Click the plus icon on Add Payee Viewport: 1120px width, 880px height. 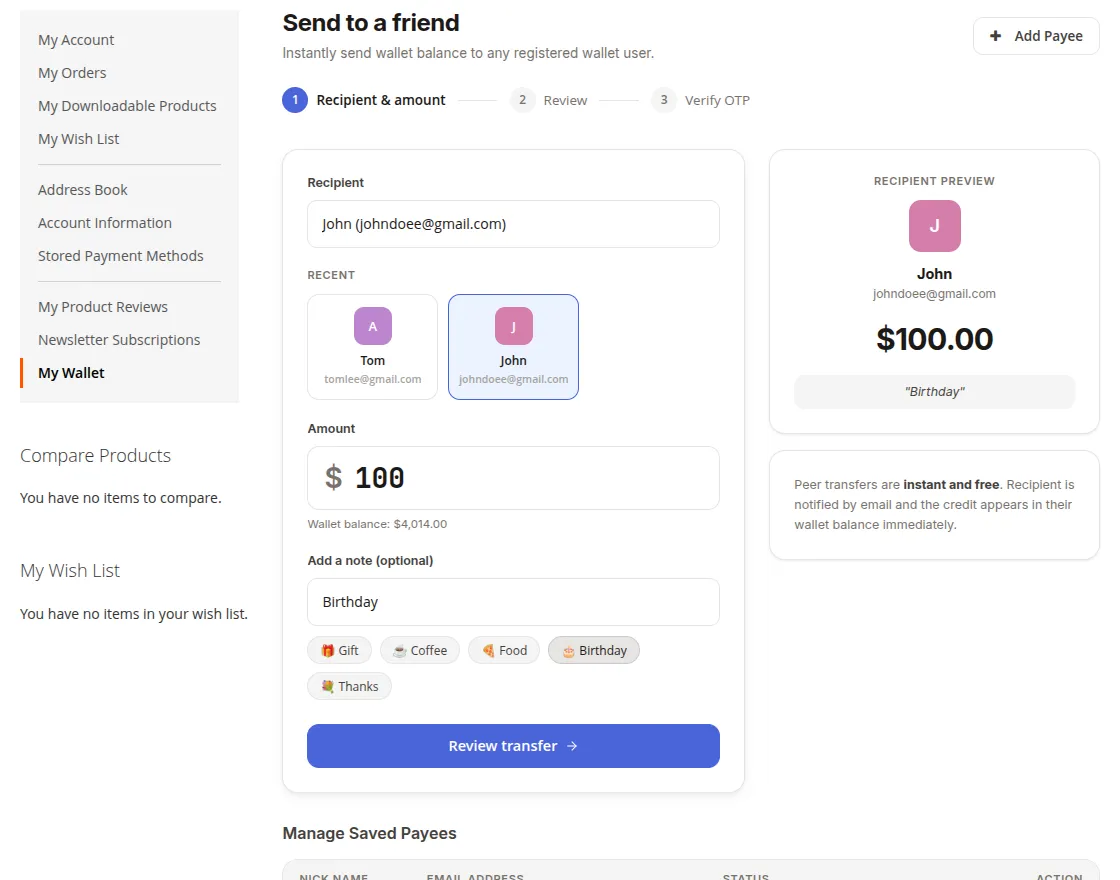click(x=995, y=36)
